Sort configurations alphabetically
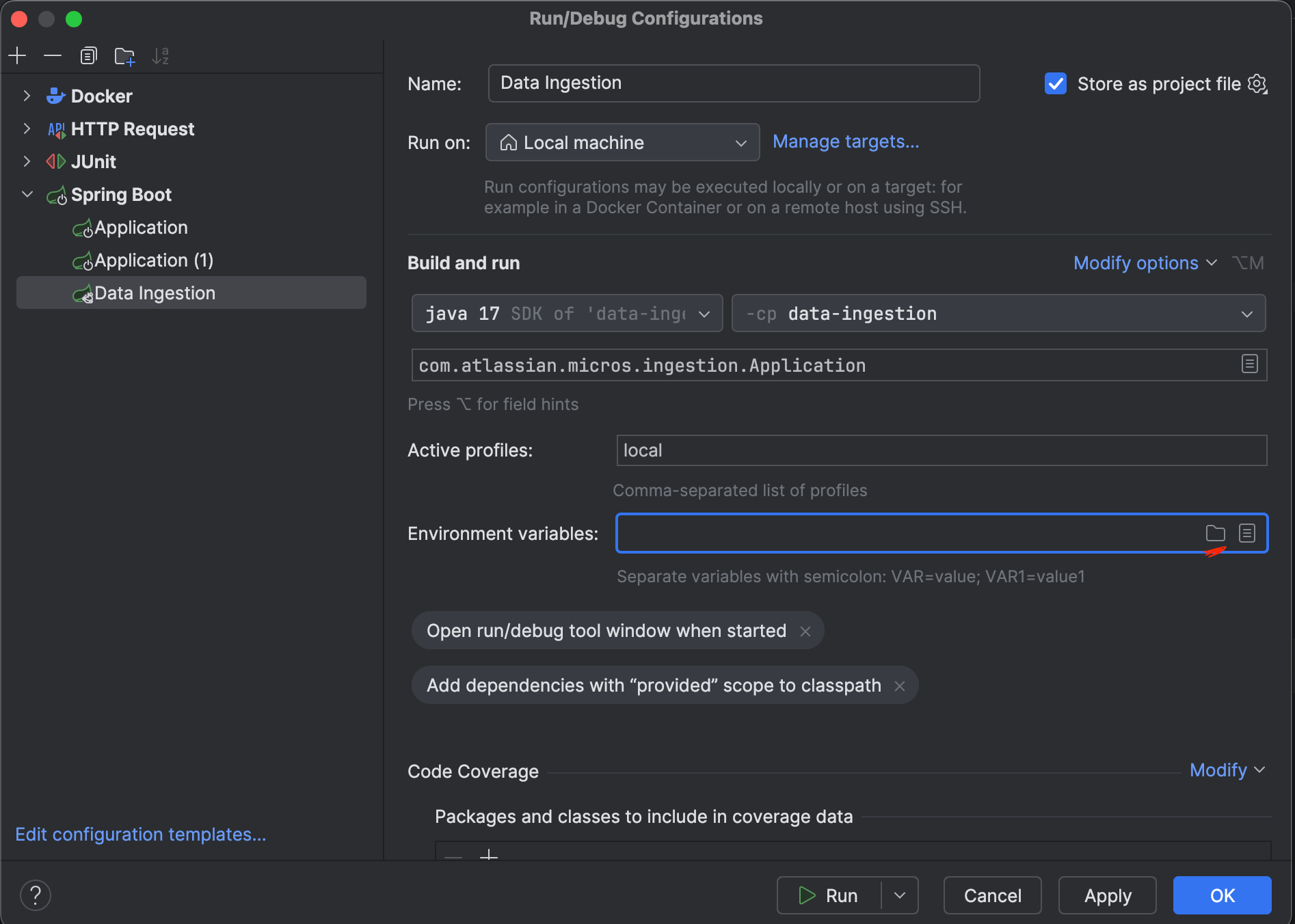The width and height of the screenshot is (1295, 924). click(x=160, y=55)
